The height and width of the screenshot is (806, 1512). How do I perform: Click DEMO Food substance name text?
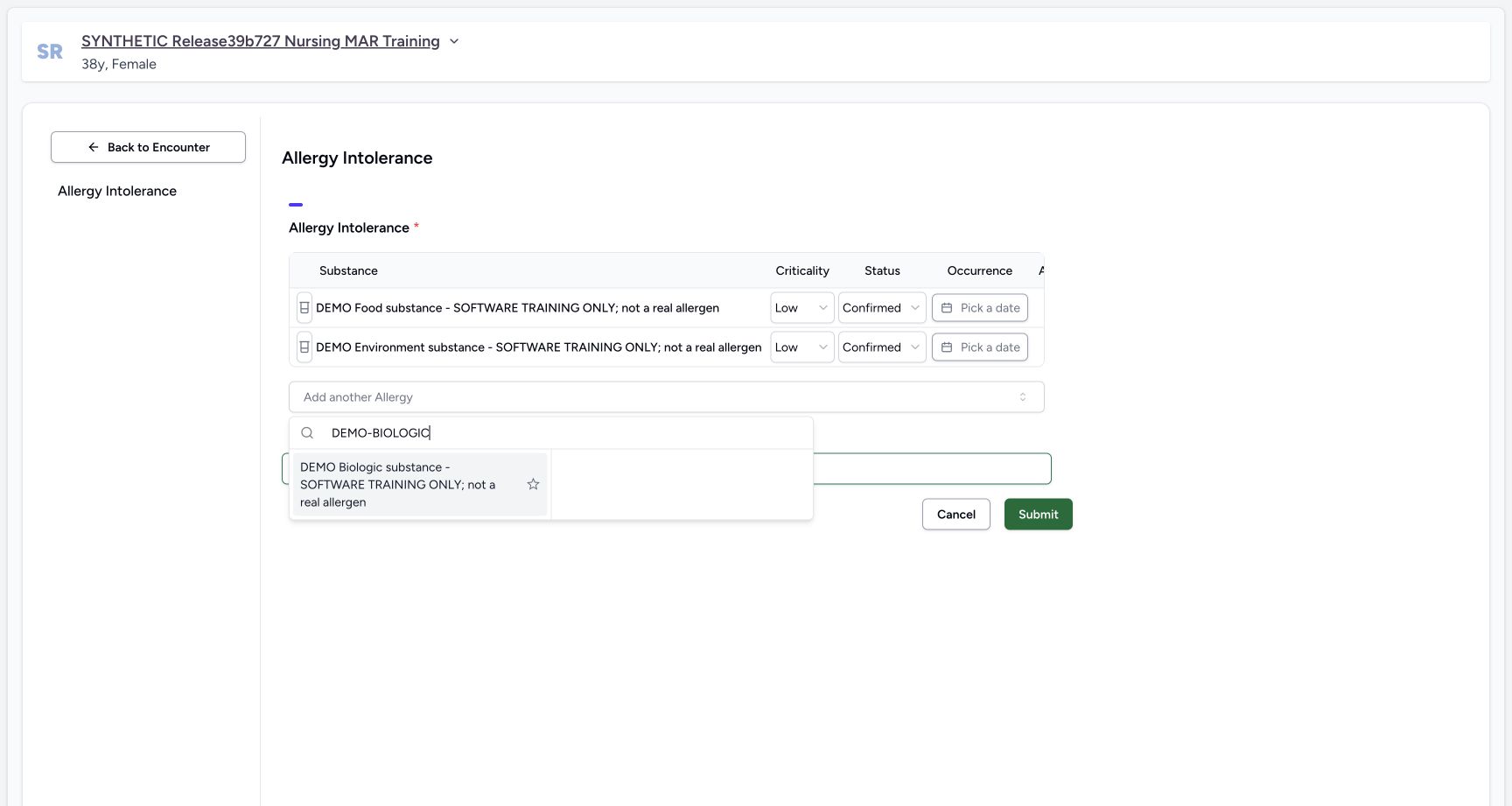tap(517, 308)
